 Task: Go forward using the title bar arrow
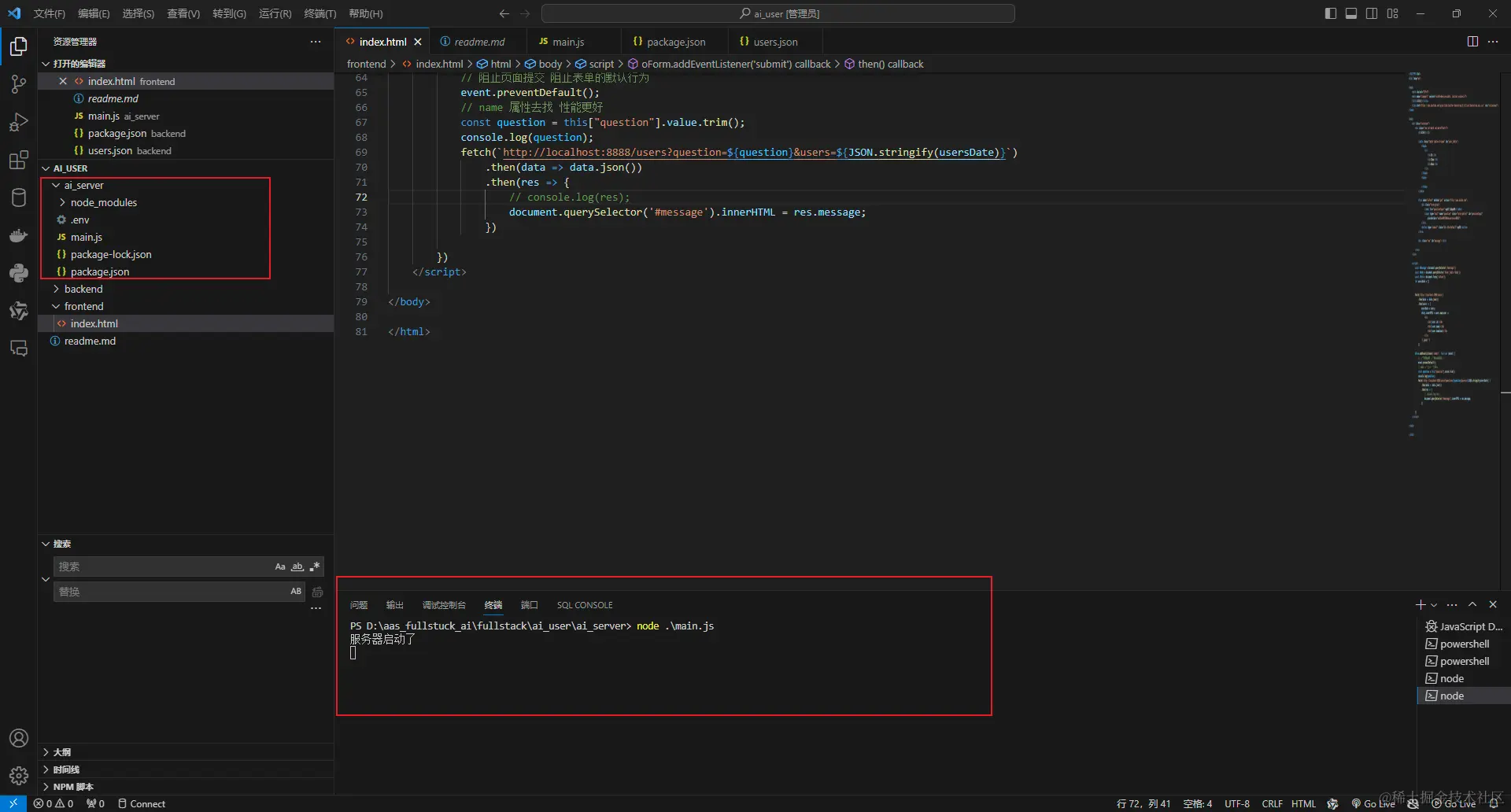point(526,13)
